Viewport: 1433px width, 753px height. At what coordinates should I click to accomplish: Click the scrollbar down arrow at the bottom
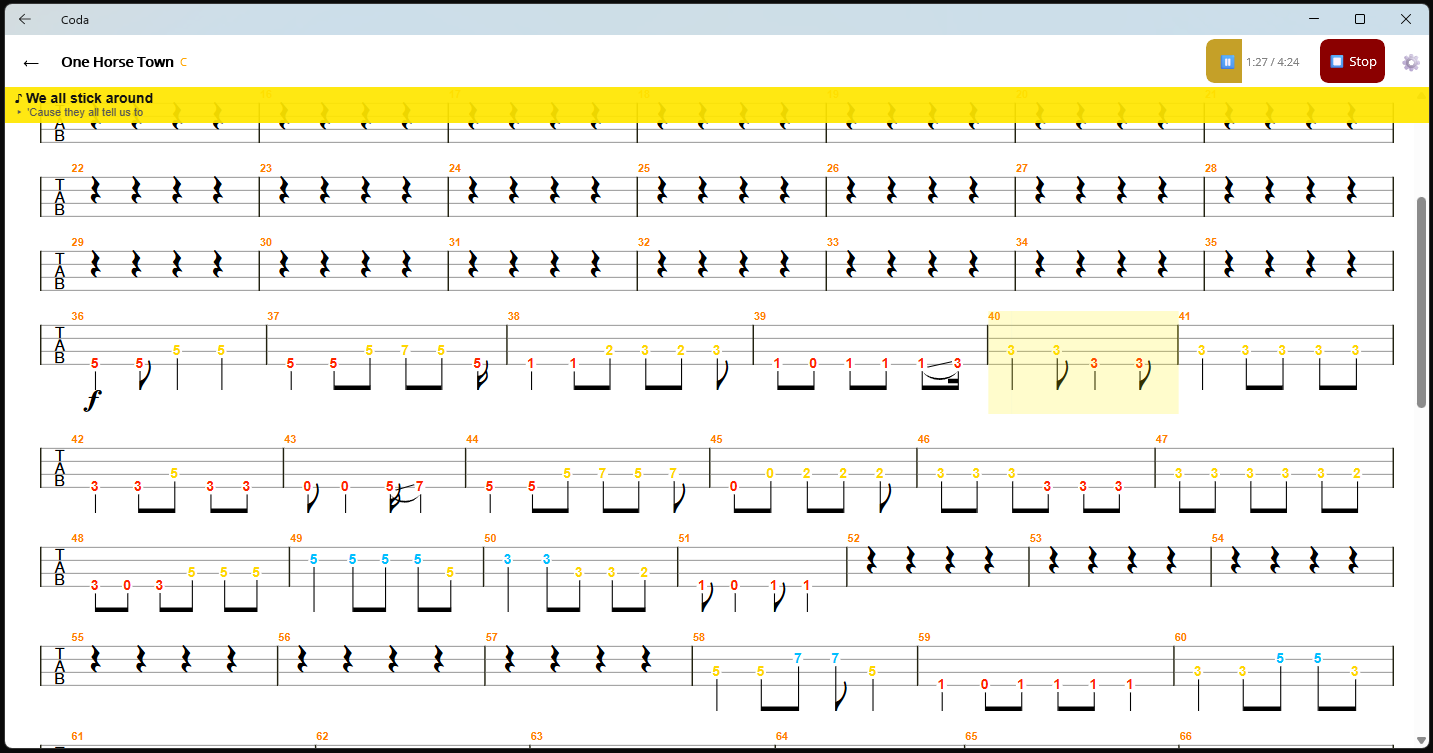pyautogui.click(x=1421, y=740)
